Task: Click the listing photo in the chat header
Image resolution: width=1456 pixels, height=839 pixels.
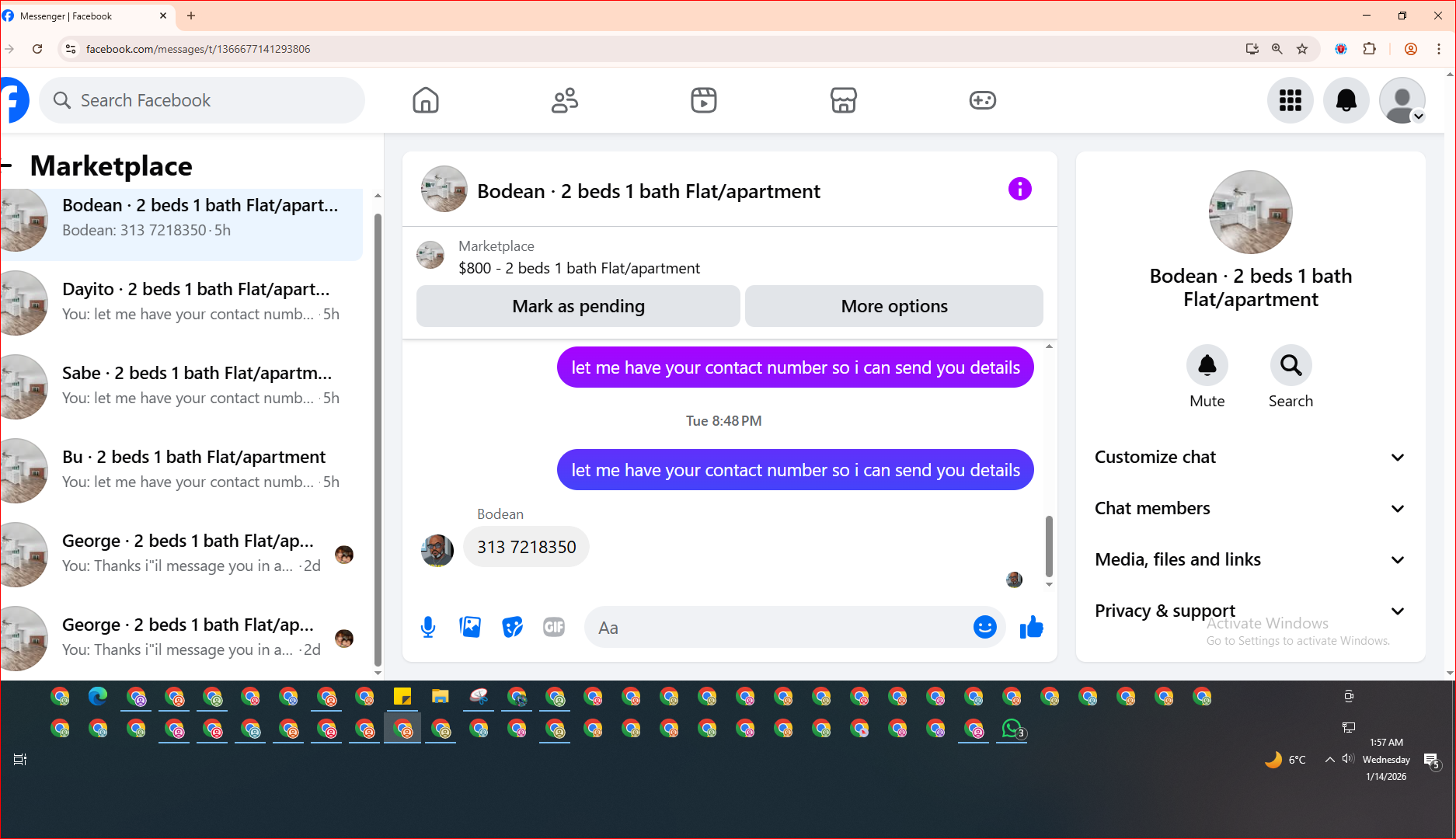Action: pos(444,189)
